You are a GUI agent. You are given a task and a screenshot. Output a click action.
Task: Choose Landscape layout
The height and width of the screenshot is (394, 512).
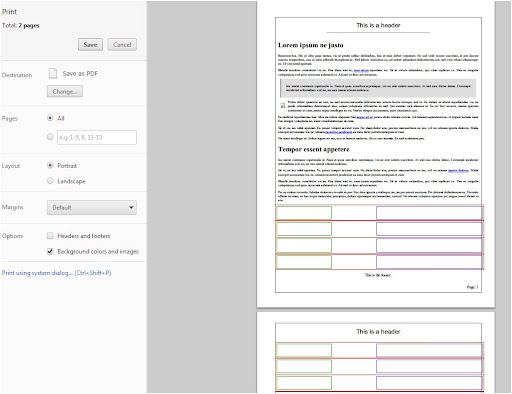tap(50, 181)
